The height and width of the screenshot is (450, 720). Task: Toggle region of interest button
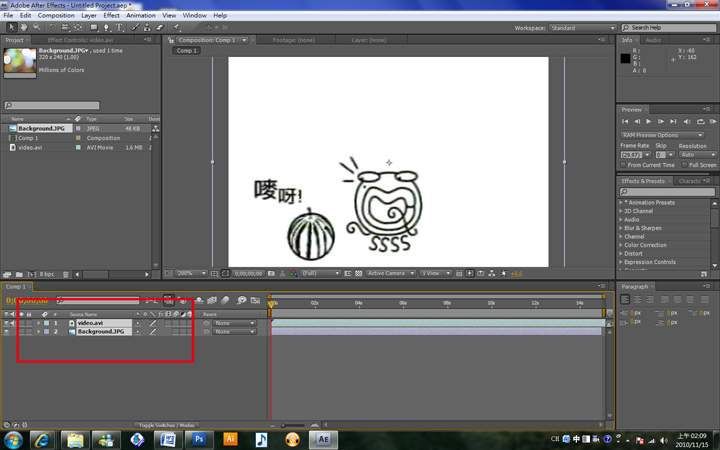348,273
